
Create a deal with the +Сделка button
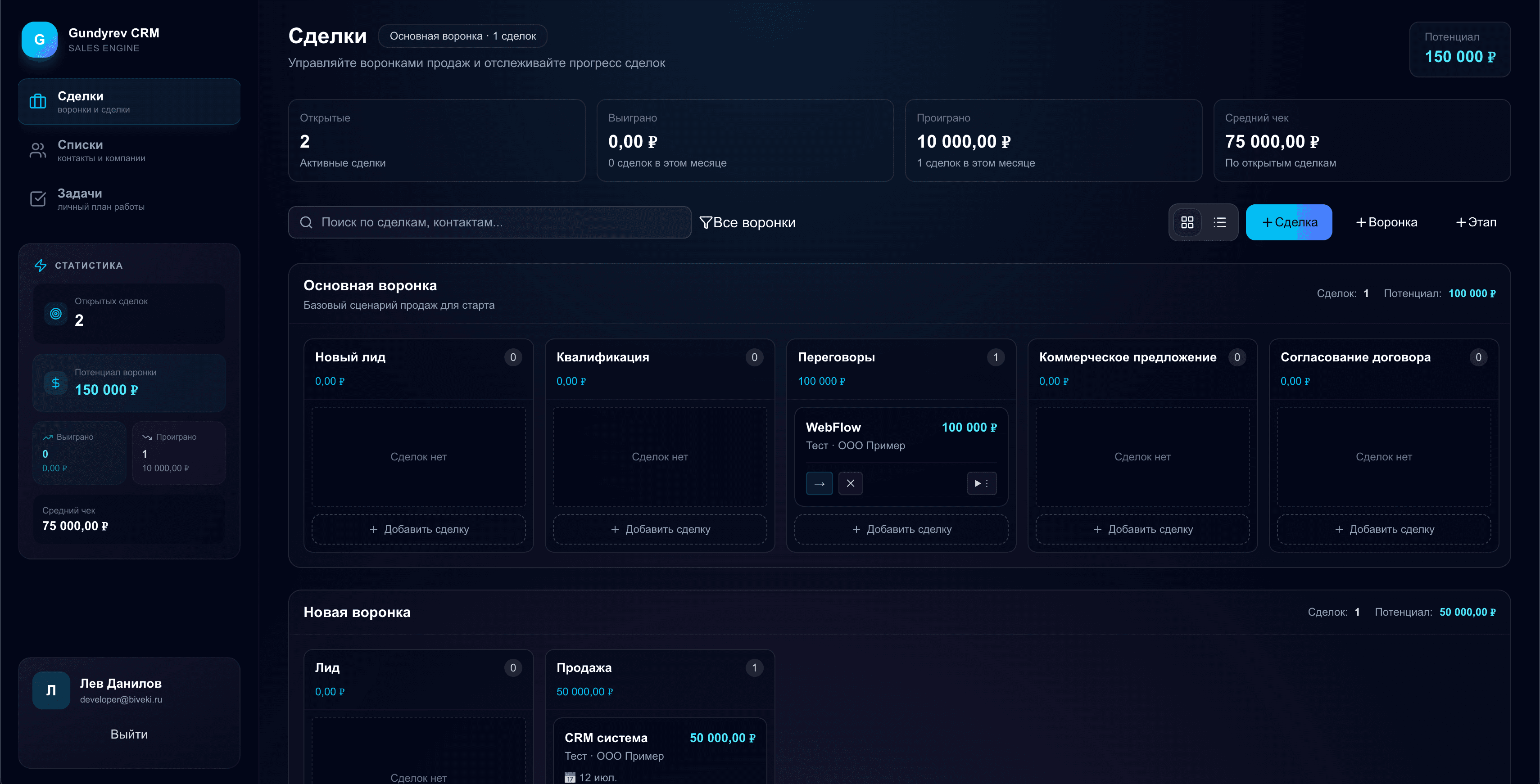point(1288,222)
